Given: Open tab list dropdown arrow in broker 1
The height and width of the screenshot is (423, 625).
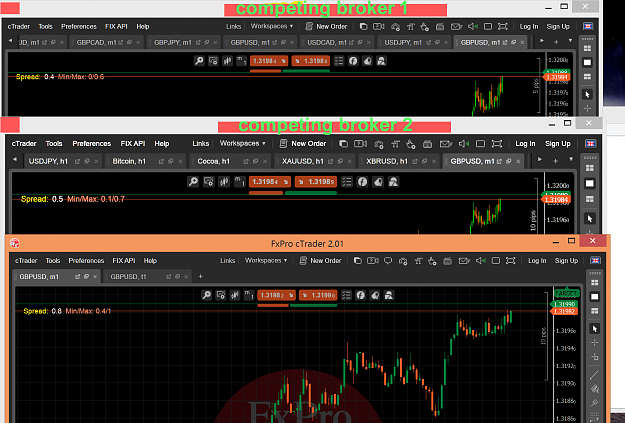Looking at the screenshot, I should click(x=570, y=41).
